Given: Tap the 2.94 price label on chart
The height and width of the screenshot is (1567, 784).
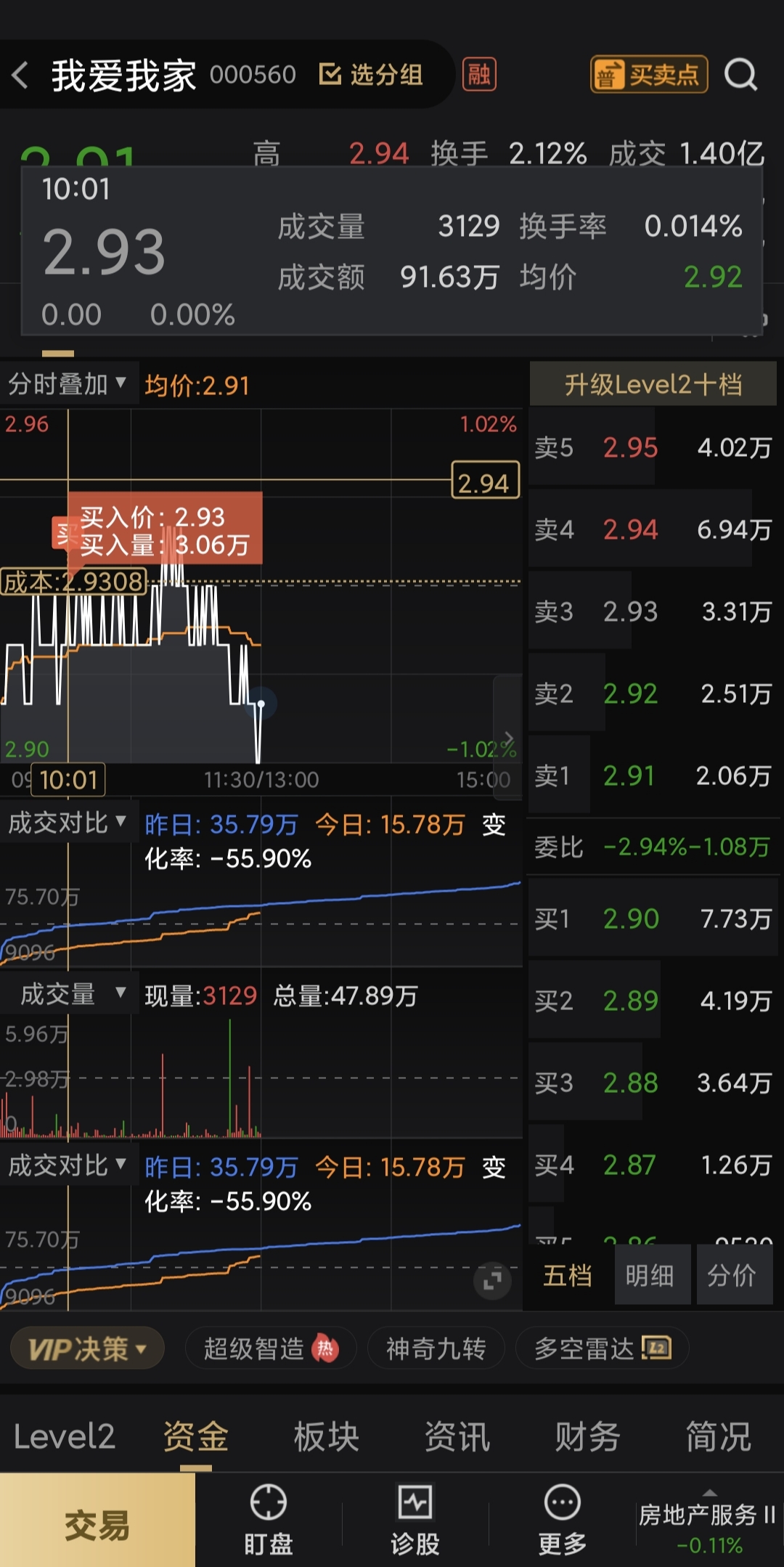Looking at the screenshot, I should coord(485,481).
